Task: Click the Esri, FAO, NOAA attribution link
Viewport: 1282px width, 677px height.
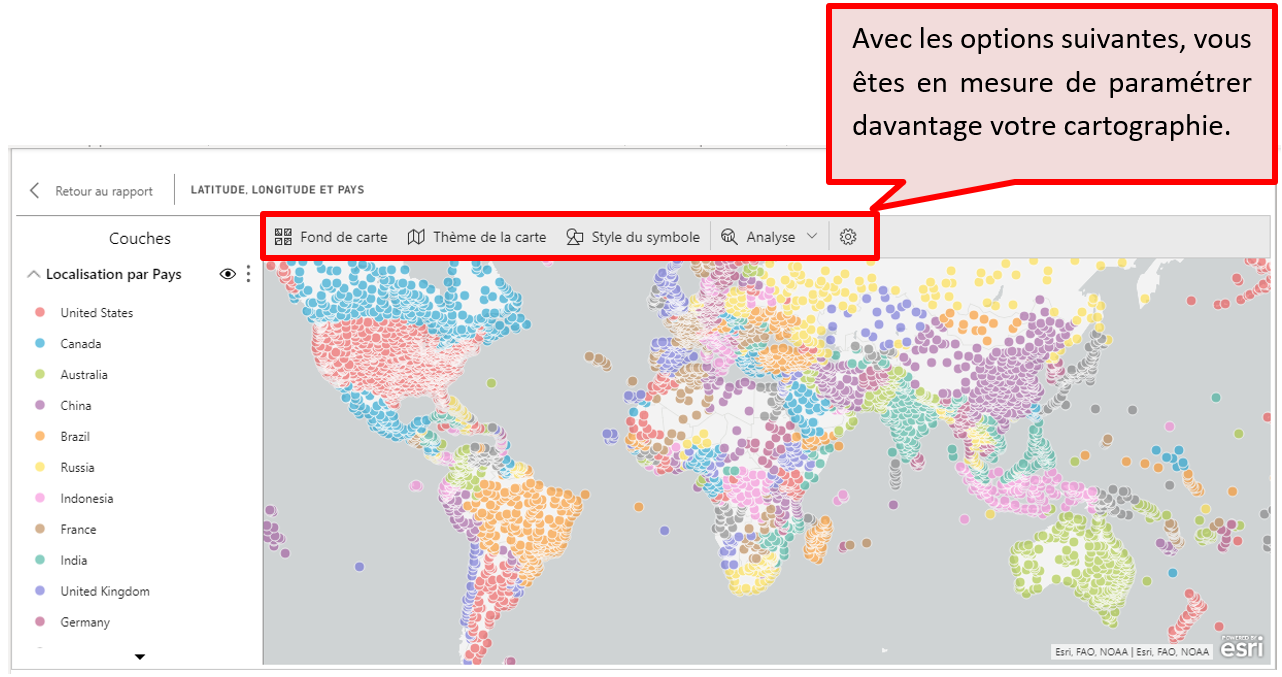Action: coord(1131,650)
